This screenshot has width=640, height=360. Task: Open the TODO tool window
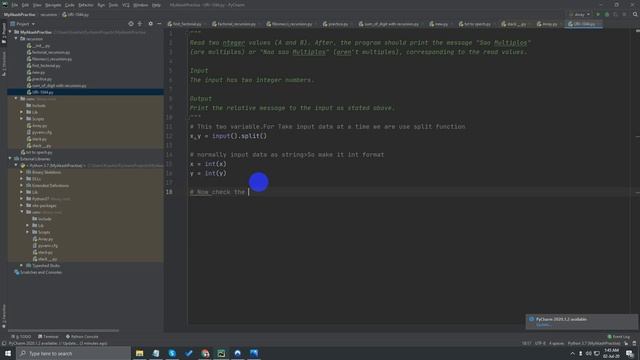(21, 337)
